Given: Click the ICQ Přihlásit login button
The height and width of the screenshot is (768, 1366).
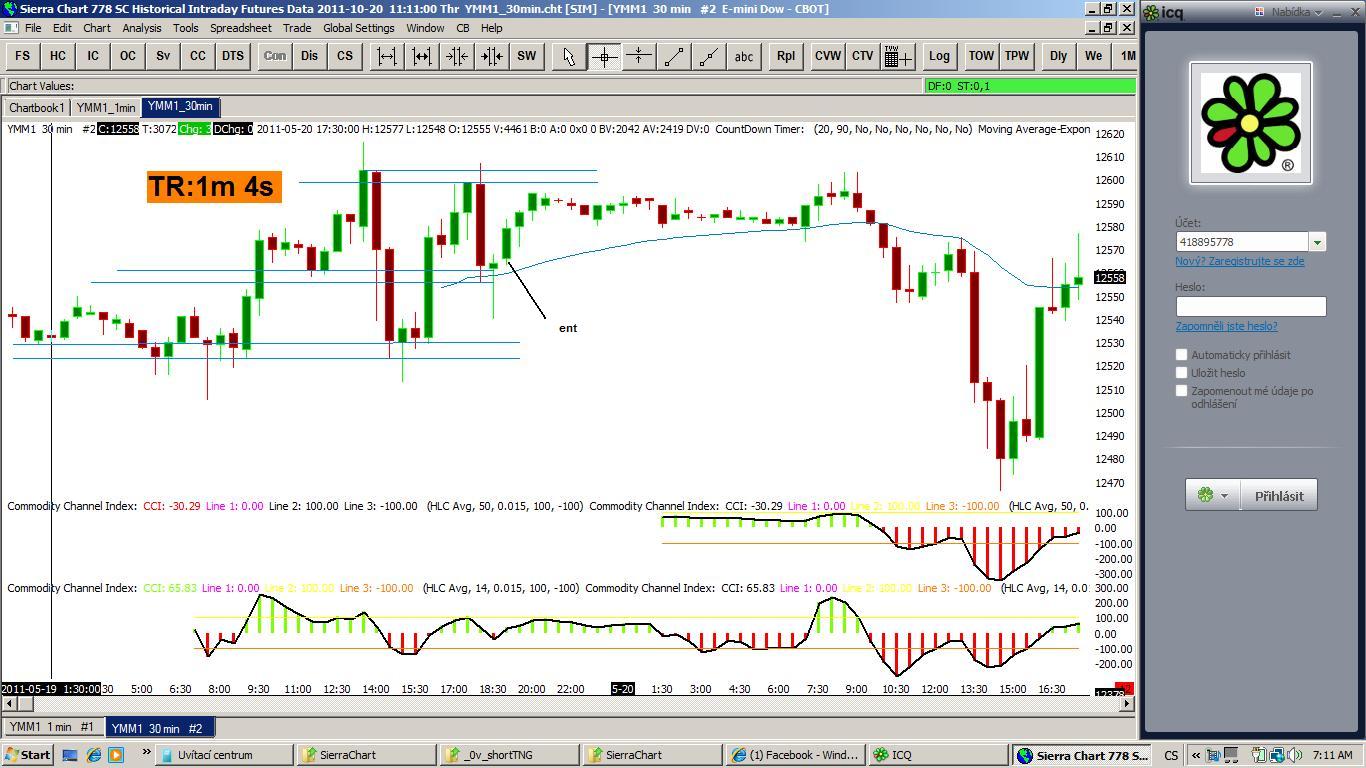Looking at the screenshot, I should point(1279,495).
